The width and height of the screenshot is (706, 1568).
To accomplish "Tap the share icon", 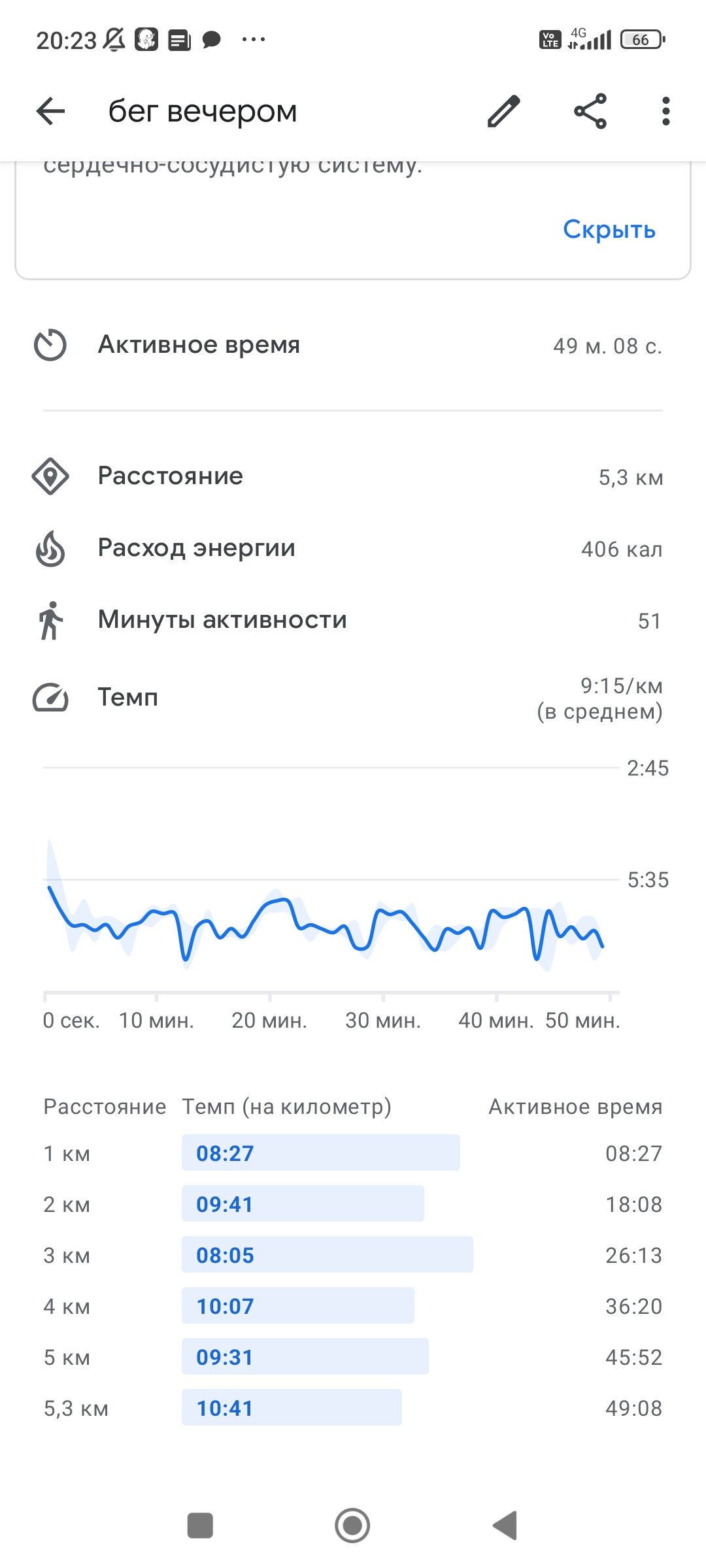I will (x=590, y=111).
